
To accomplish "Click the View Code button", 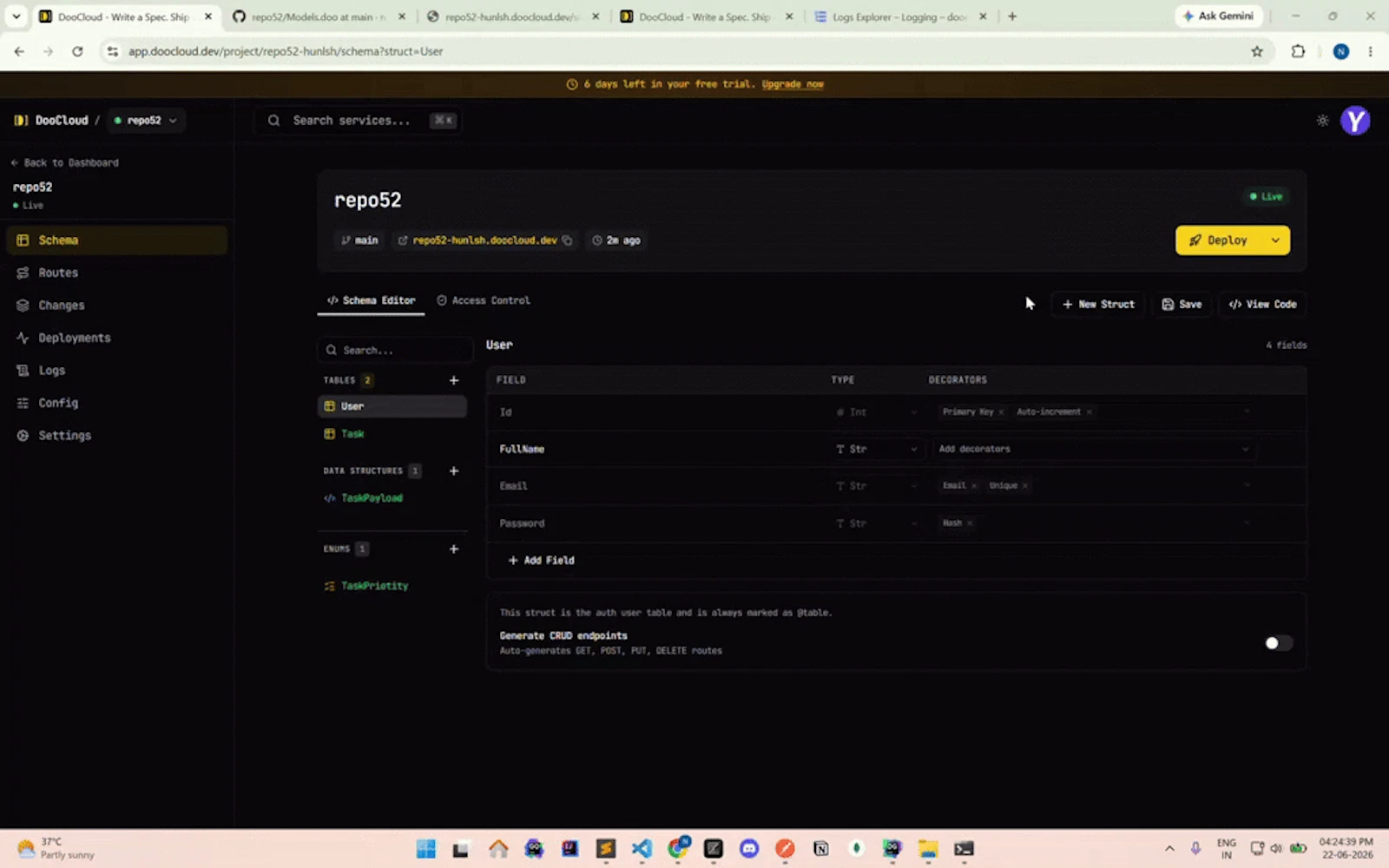I will (x=1263, y=304).
